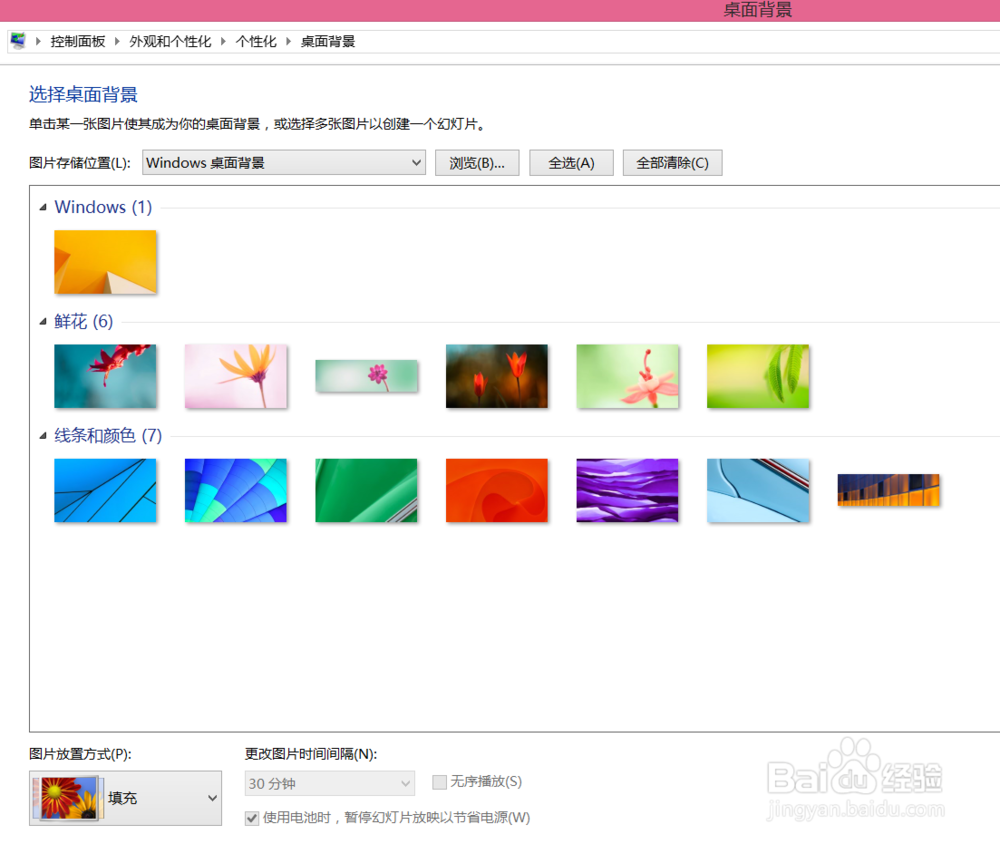1000x844 pixels.
Task: Open 控制面板 breadcrumb item
Action: (78, 41)
